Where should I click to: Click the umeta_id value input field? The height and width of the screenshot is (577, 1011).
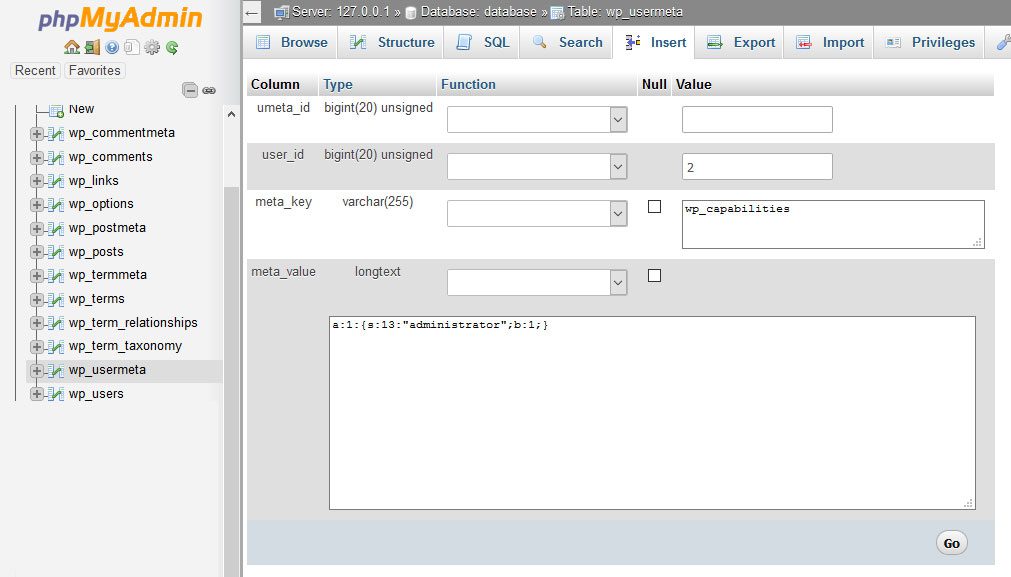[x=756, y=120]
